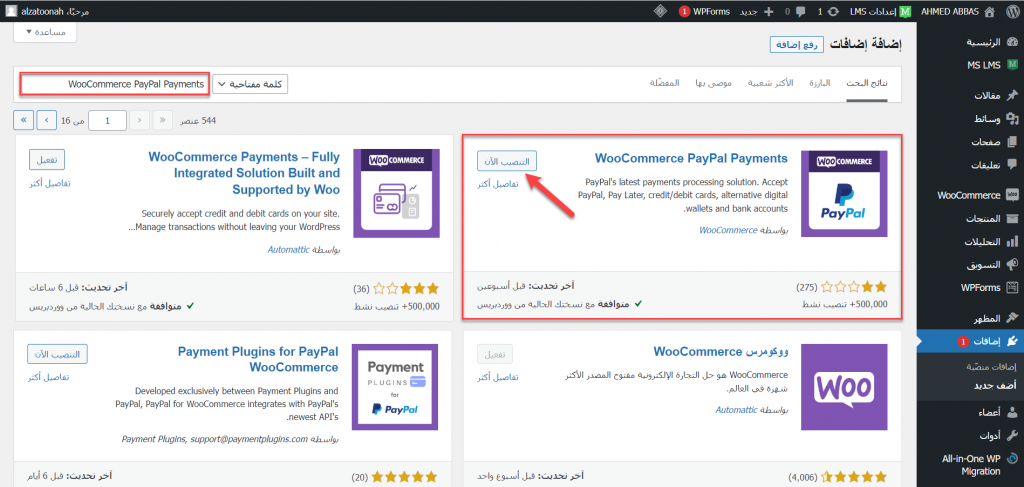Image resolution: width=1024 pixels, height=487 pixels.
Task: Open WPForms sidebar icon
Action: pyautogui.click(x=1012, y=287)
